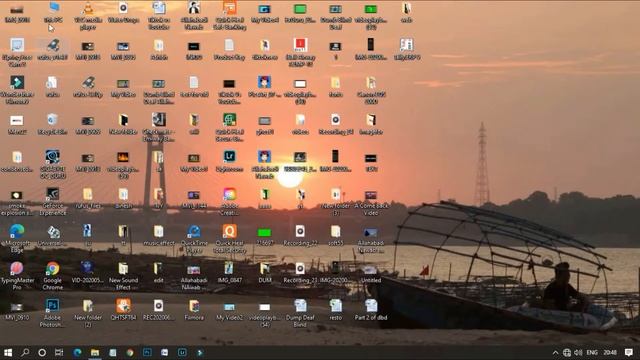Select the rufus_files folder
This screenshot has height=360, width=640.
point(88,198)
